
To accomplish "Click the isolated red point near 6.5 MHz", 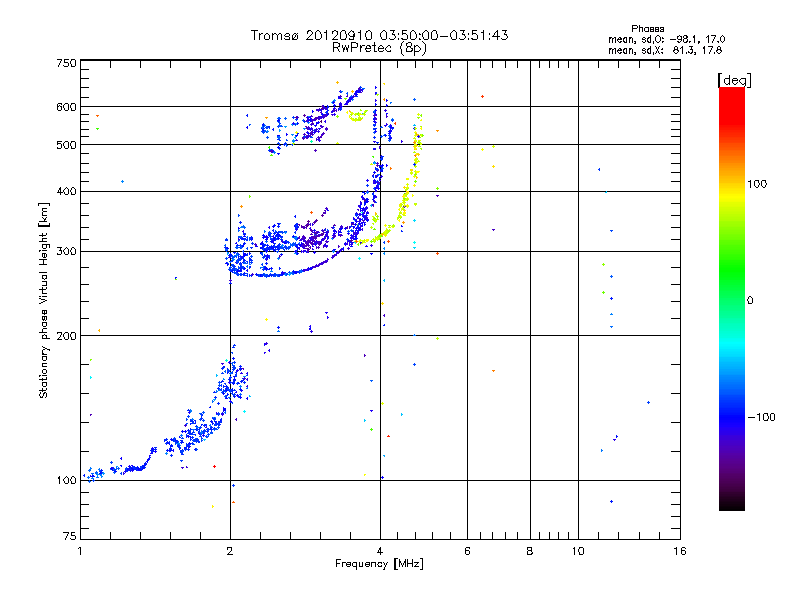I will (483, 96).
